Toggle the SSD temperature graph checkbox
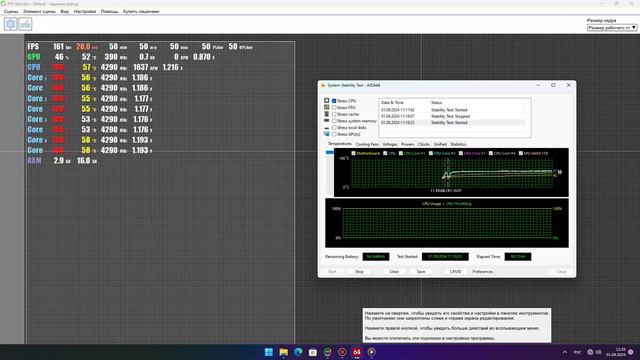Viewport: 640px width, 360px height. pos(521,153)
